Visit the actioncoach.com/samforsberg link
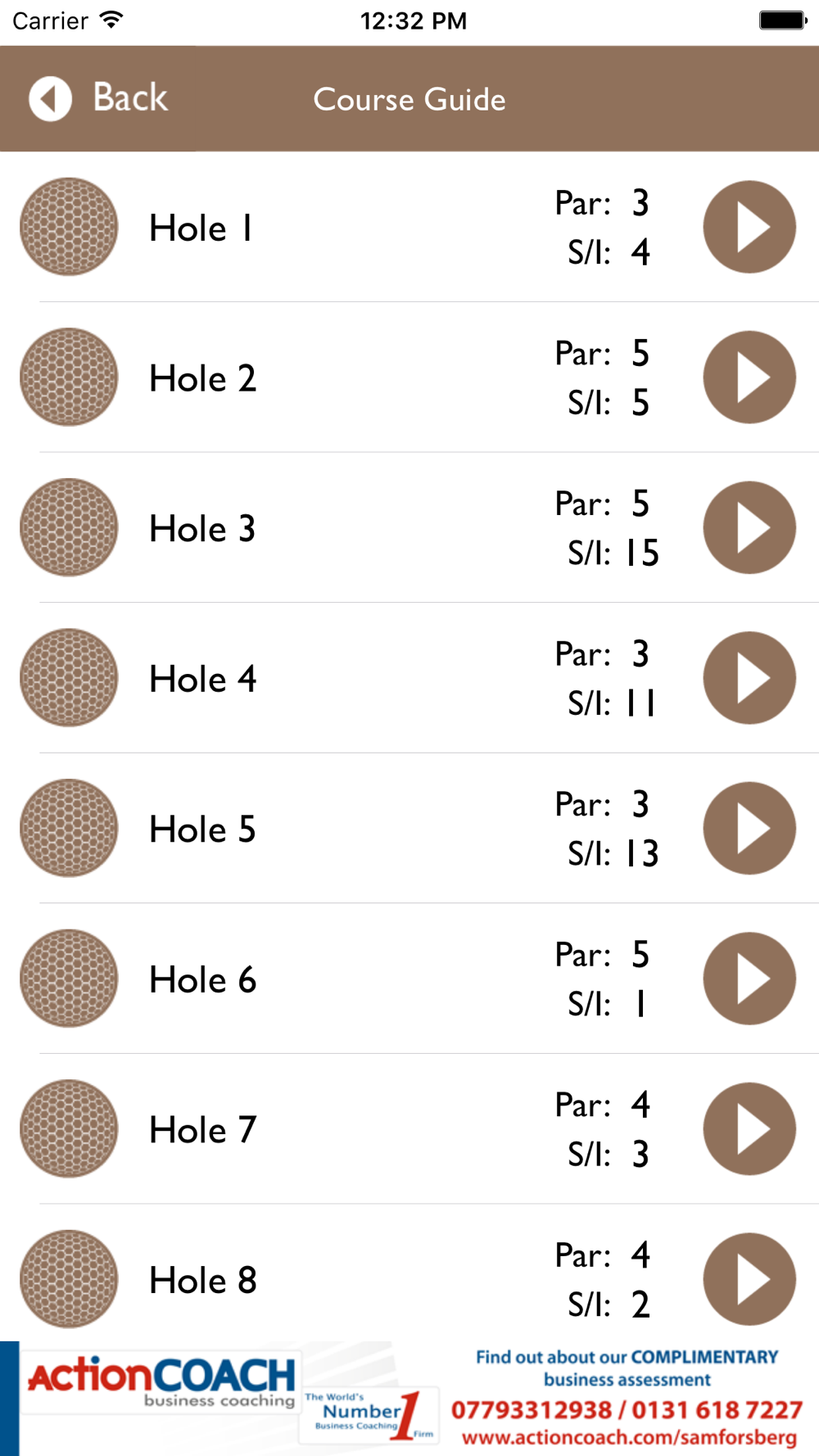This screenshot has width=819, height=1456. (629, 1437)
